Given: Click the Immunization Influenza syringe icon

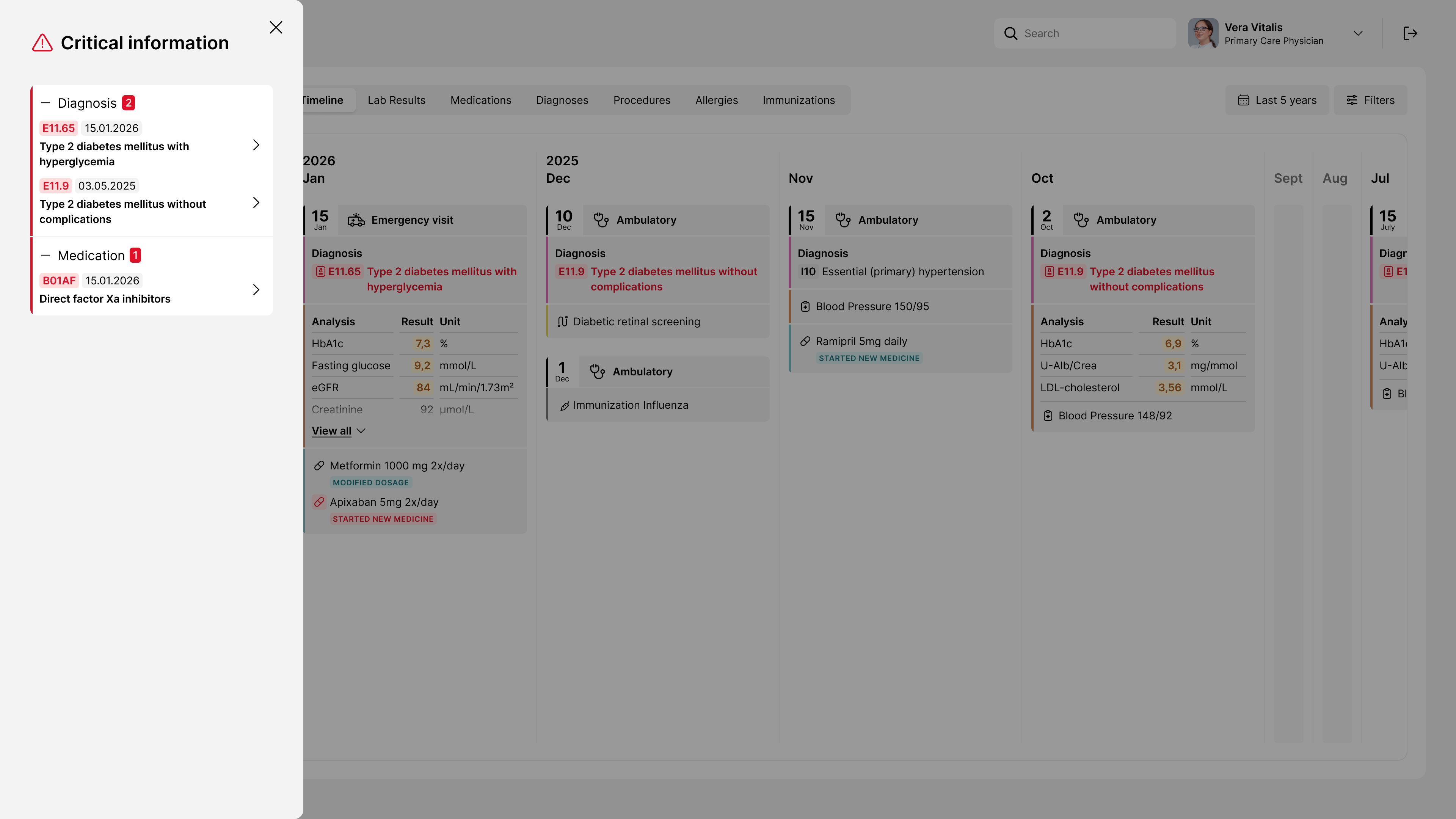Looking at the screenshot, I should click(x=563, y=406).
